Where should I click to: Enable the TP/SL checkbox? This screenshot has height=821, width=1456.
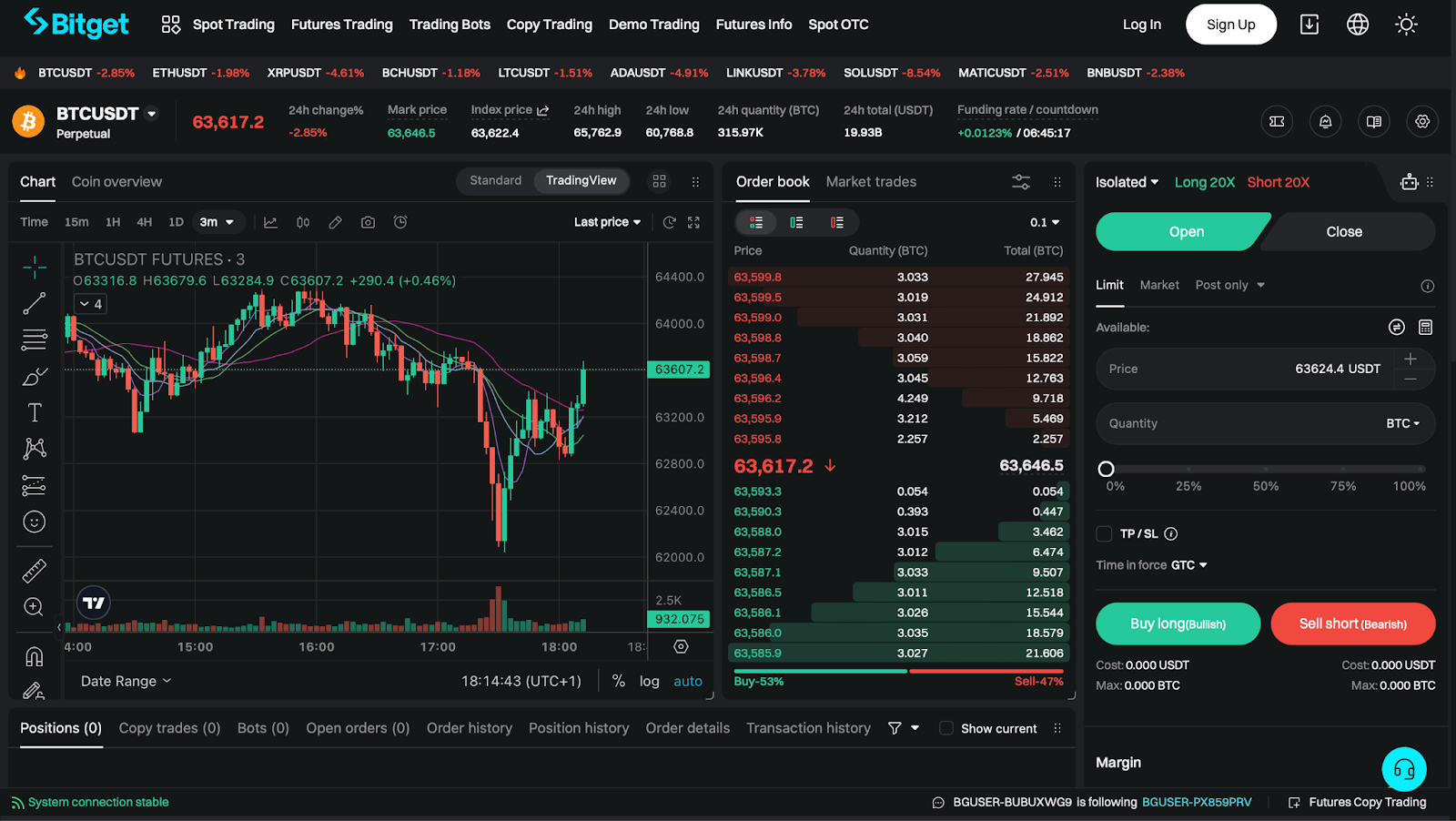tap(1104, 533)
